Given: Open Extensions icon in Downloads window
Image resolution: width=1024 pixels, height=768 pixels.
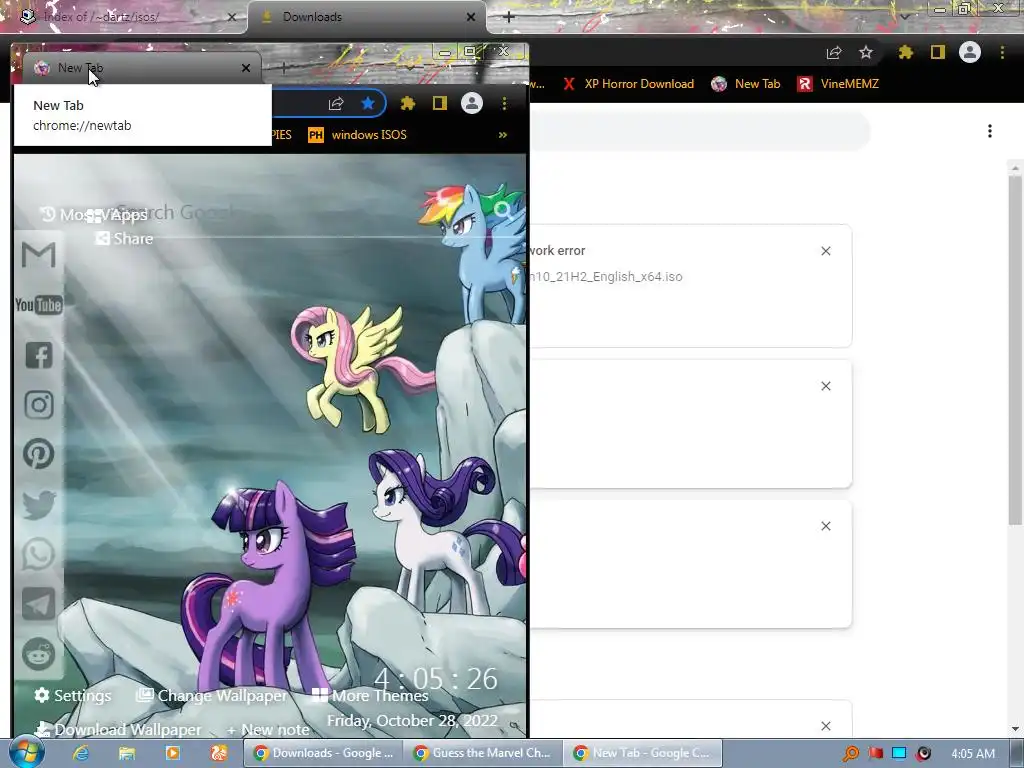Looking at the screenshot, I should tap(906, 52).
